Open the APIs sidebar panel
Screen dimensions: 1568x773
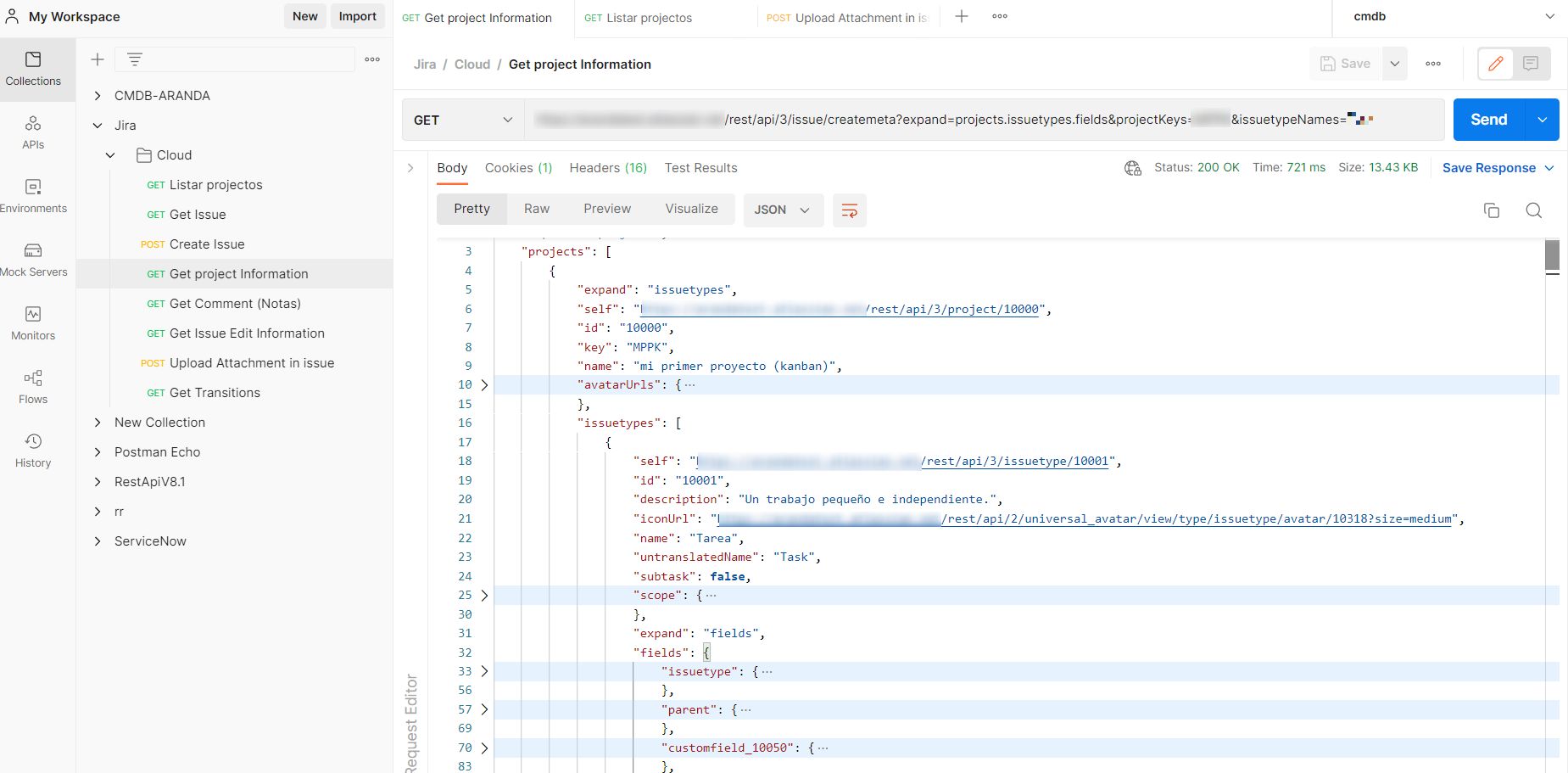click(x=33, y=133)
